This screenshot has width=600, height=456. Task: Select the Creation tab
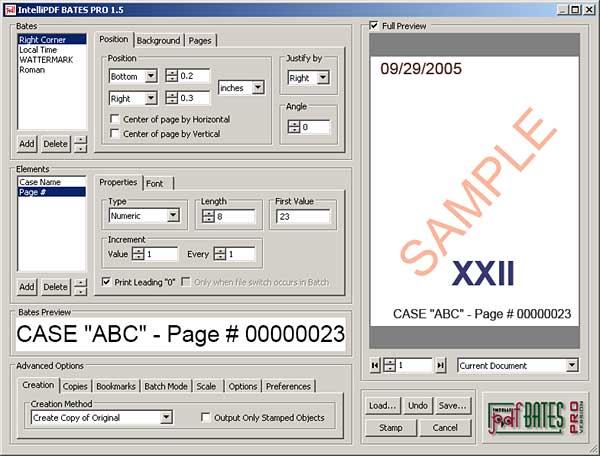pos(38,385)
